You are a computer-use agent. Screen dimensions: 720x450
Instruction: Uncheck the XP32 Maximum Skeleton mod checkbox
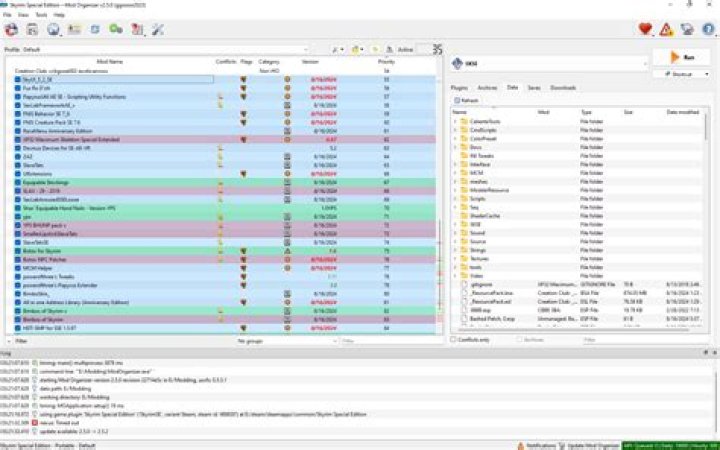[x=17, y=140]
